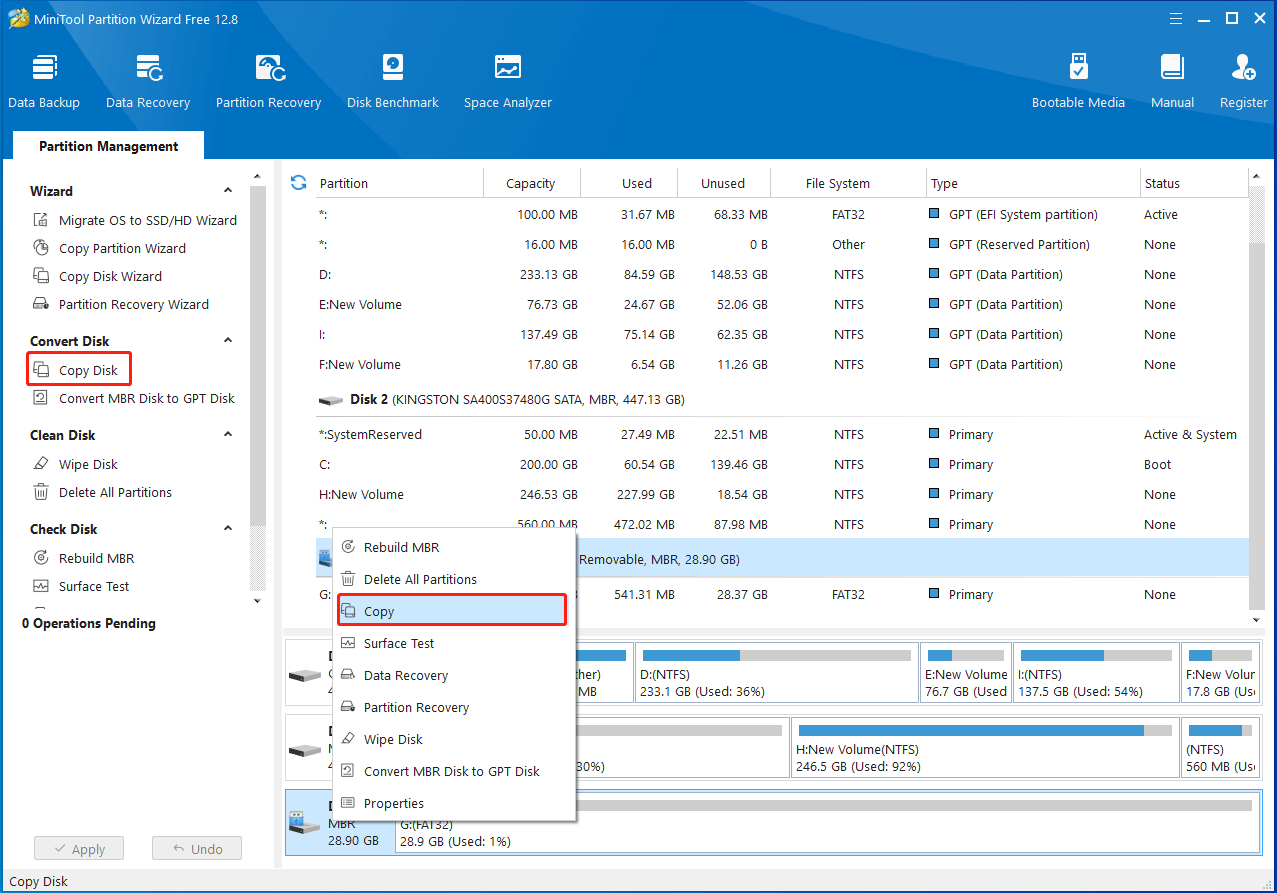Open the Manual
Screen dimensions: 1277x893
pos(1172,80)
